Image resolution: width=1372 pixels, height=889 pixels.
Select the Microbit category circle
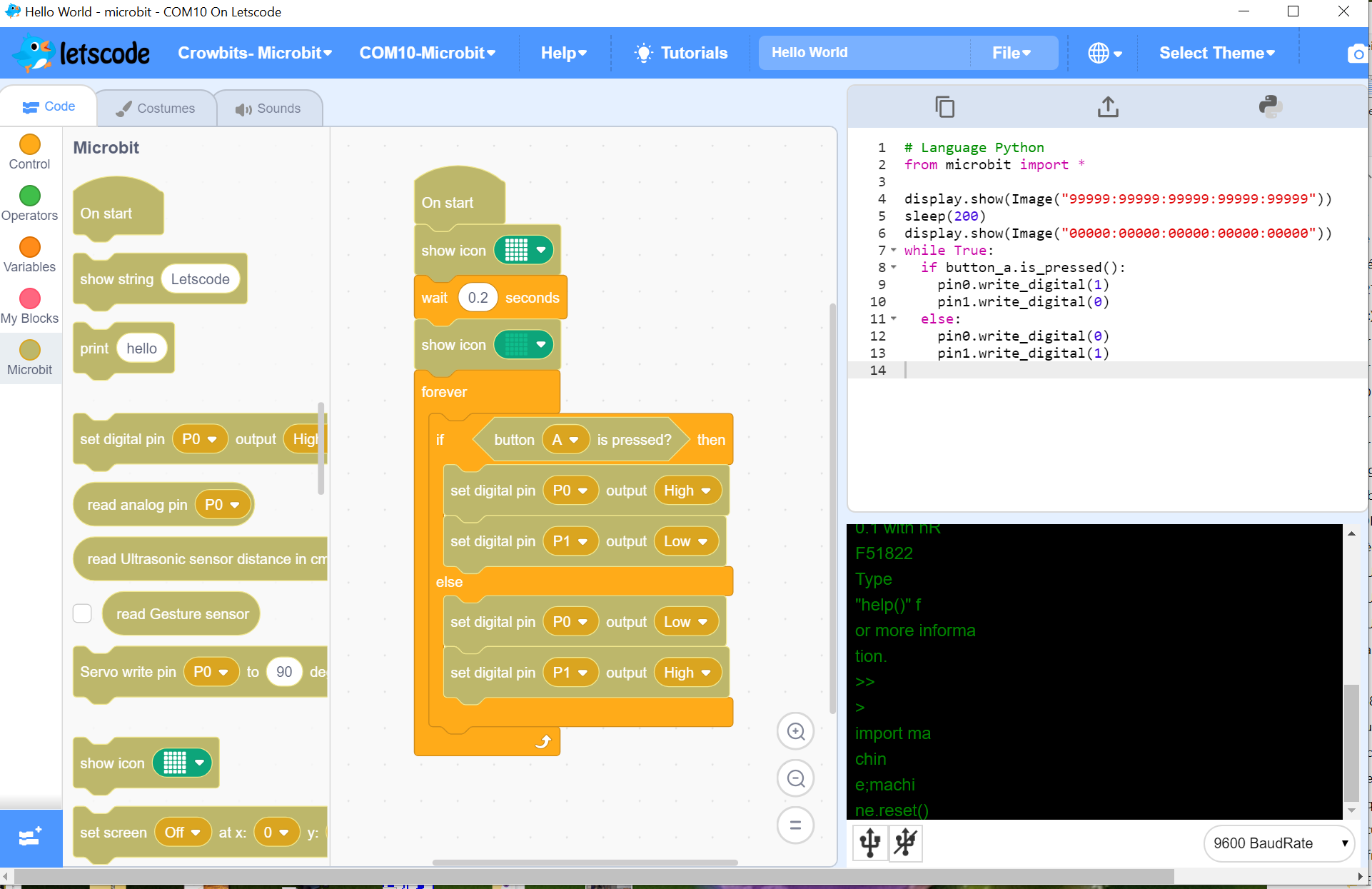point(30,350)
